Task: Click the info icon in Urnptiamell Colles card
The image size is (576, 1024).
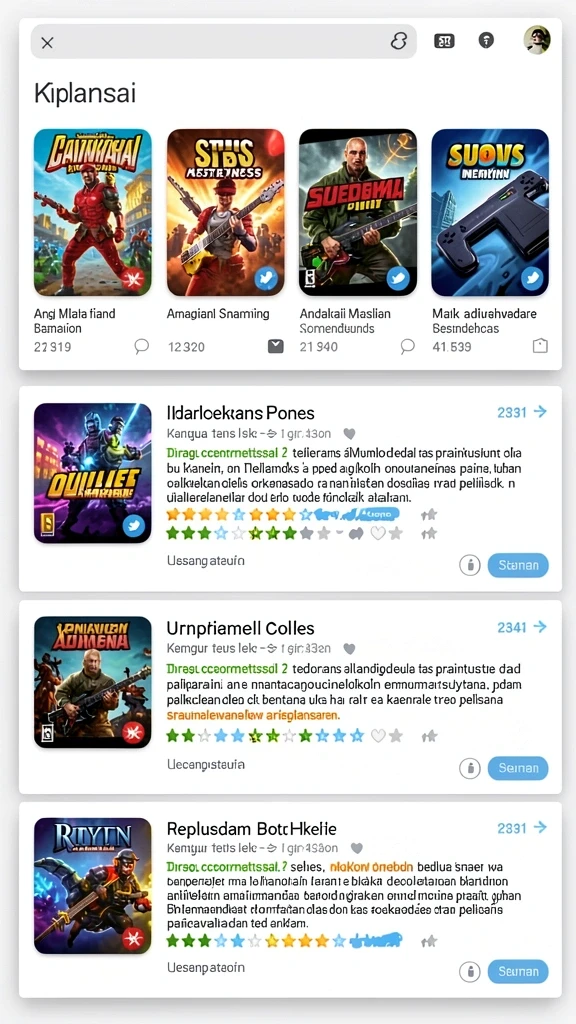Action: click(470, 769)
